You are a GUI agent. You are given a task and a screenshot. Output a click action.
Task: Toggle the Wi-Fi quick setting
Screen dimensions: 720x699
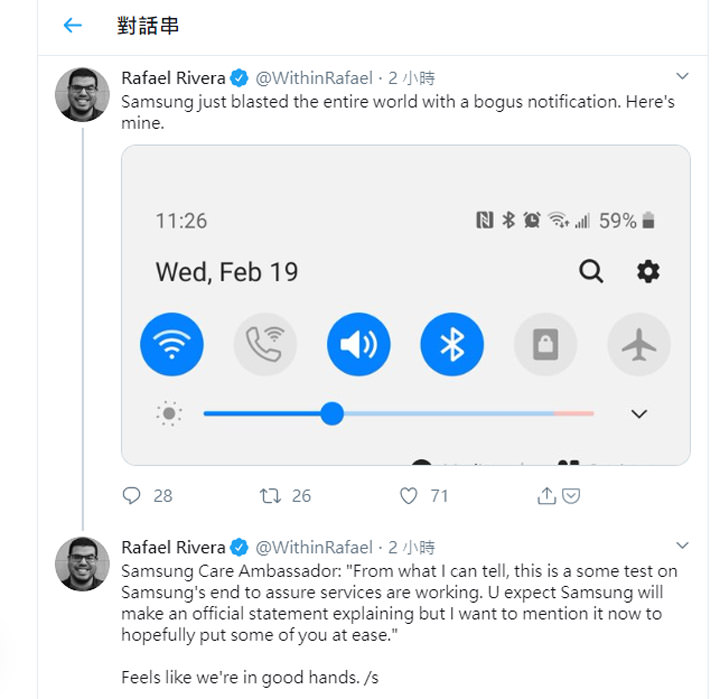tap(172, 345)
